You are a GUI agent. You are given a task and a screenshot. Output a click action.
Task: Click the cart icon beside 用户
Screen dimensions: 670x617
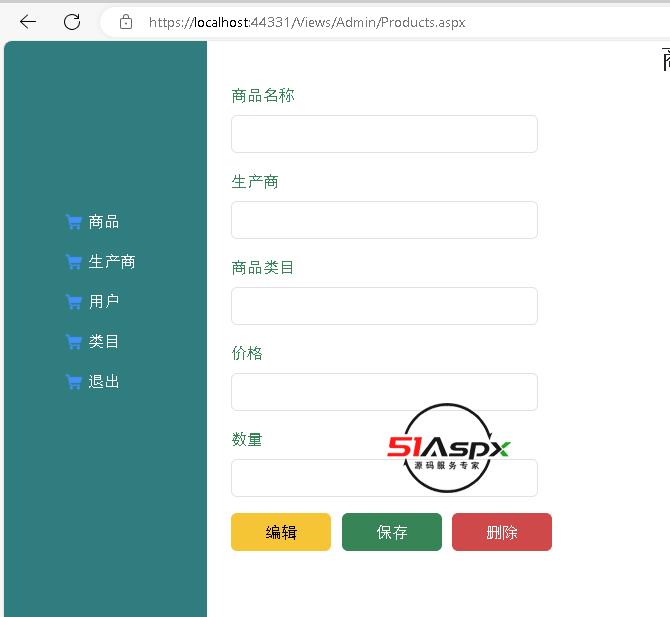point(74,302)
